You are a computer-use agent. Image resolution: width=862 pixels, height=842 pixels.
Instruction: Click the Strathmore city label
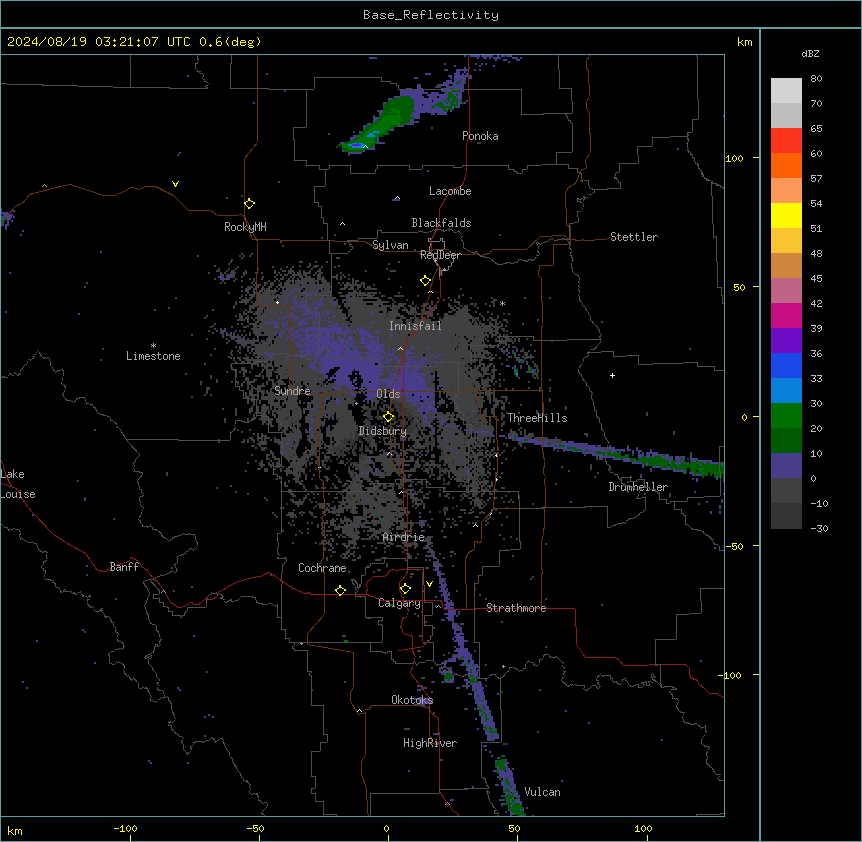click(x=516, y=608)
